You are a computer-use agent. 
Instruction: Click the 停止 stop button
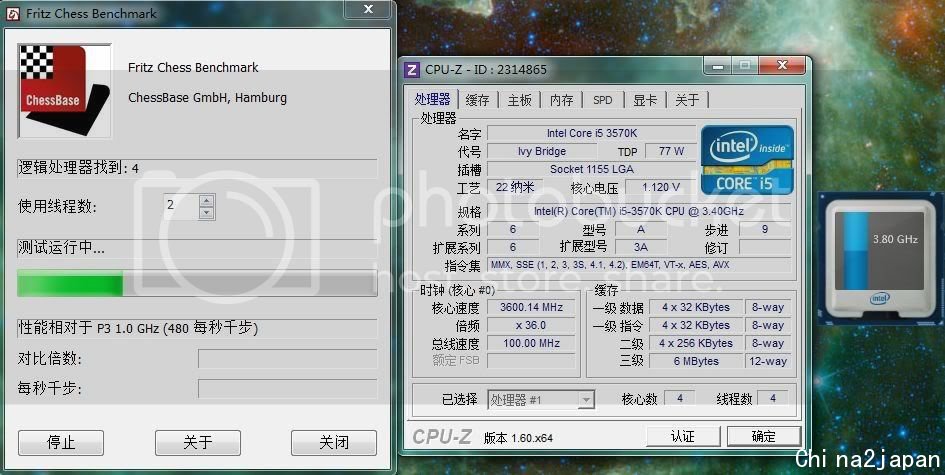[61, 443]
